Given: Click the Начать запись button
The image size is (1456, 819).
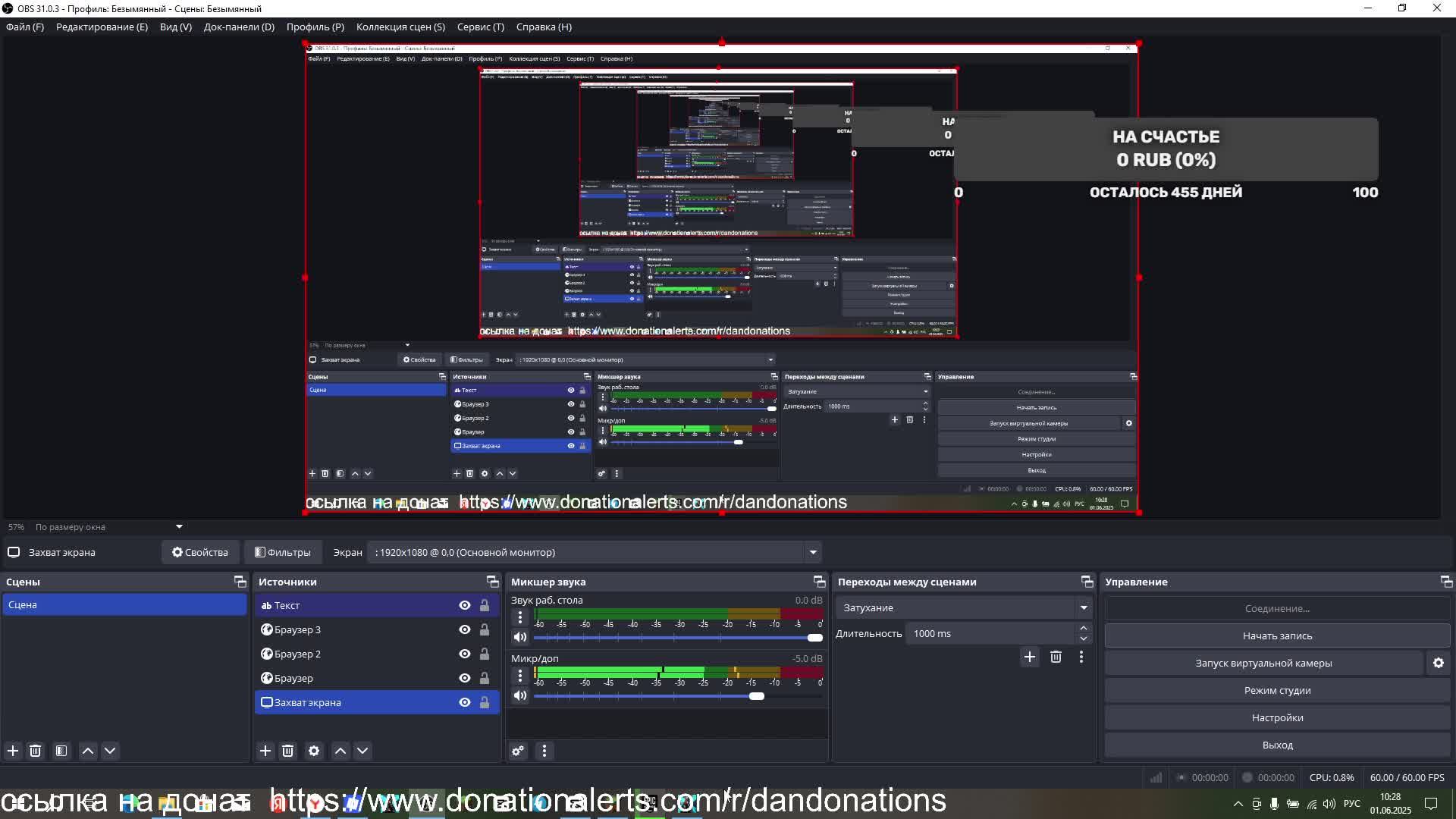Looking at the screenshot, I should pyautogui.click(x=1277, y=635).
